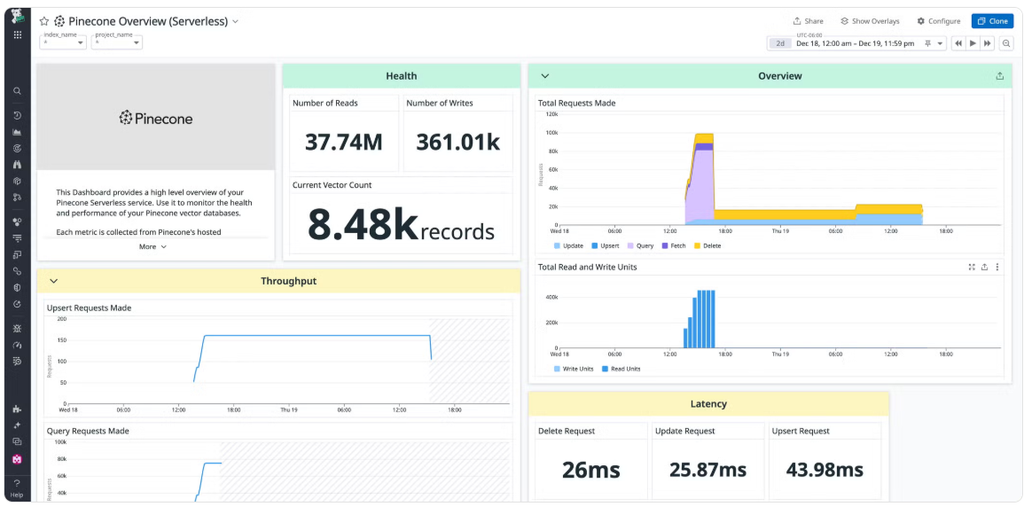Export the Total Read and Write Units widget
Viewport: 1024px width, 505px height.
[984, 267]
